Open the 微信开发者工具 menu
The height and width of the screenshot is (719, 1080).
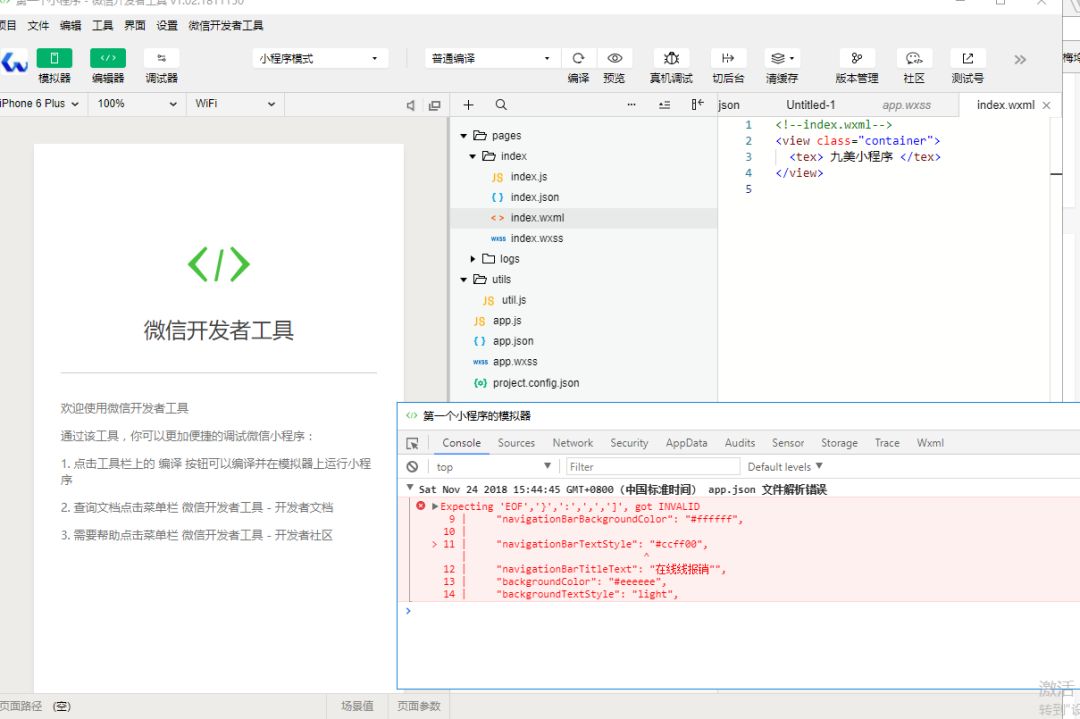226,25
